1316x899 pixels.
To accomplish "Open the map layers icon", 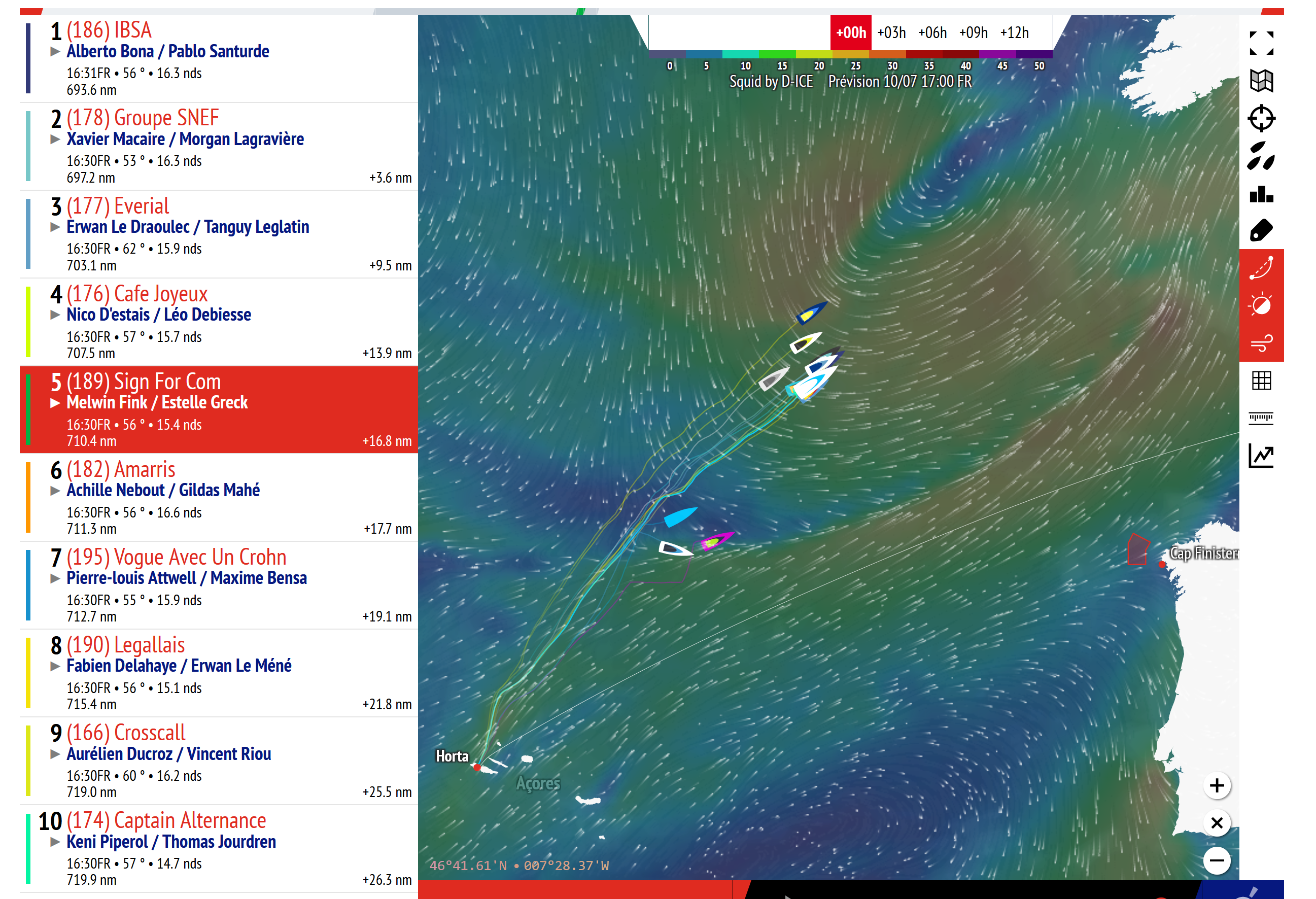I will pos(1261,80).
